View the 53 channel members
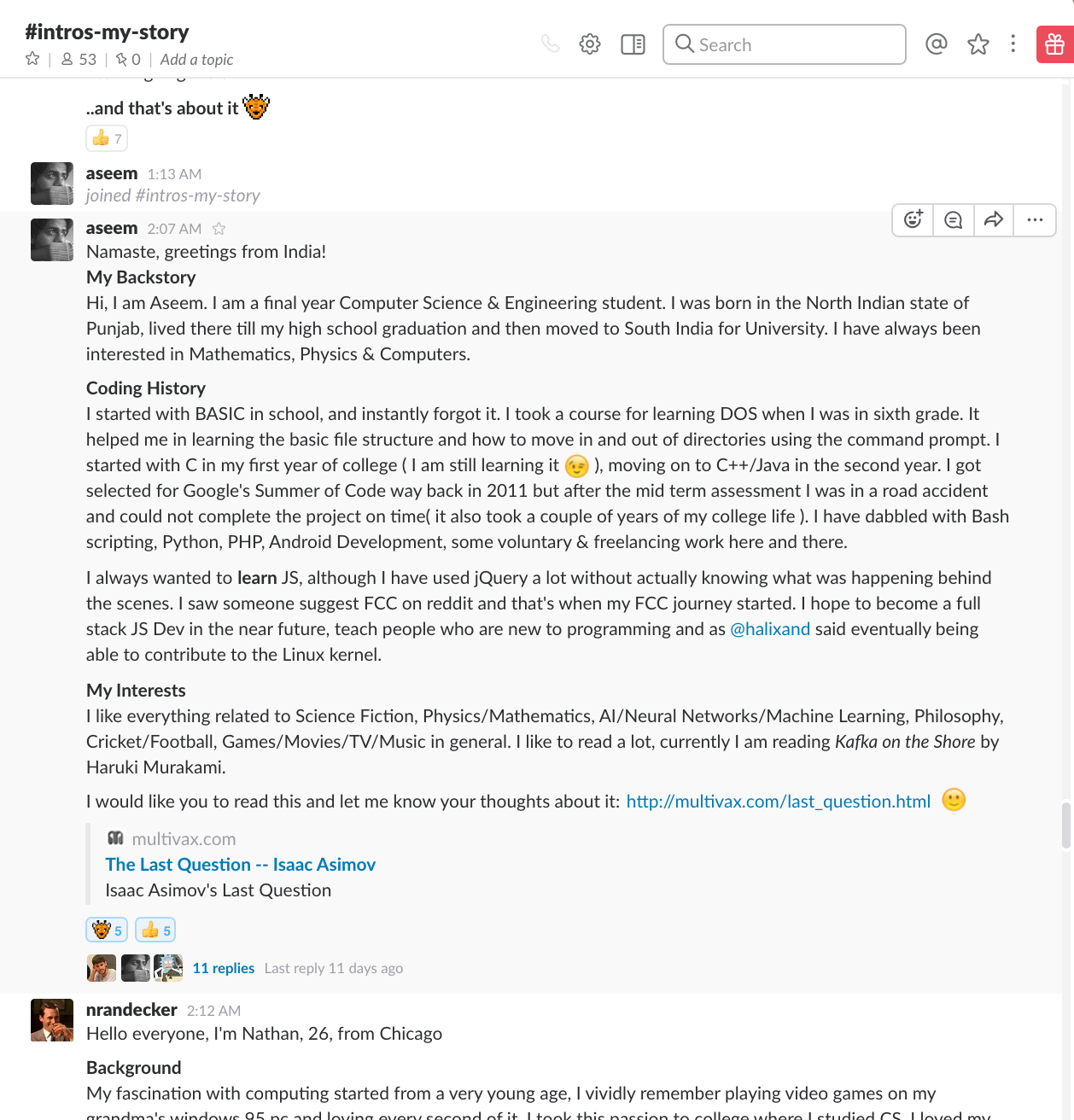This screenshot has height=1120, width=1074. click(x=79, y=60)
